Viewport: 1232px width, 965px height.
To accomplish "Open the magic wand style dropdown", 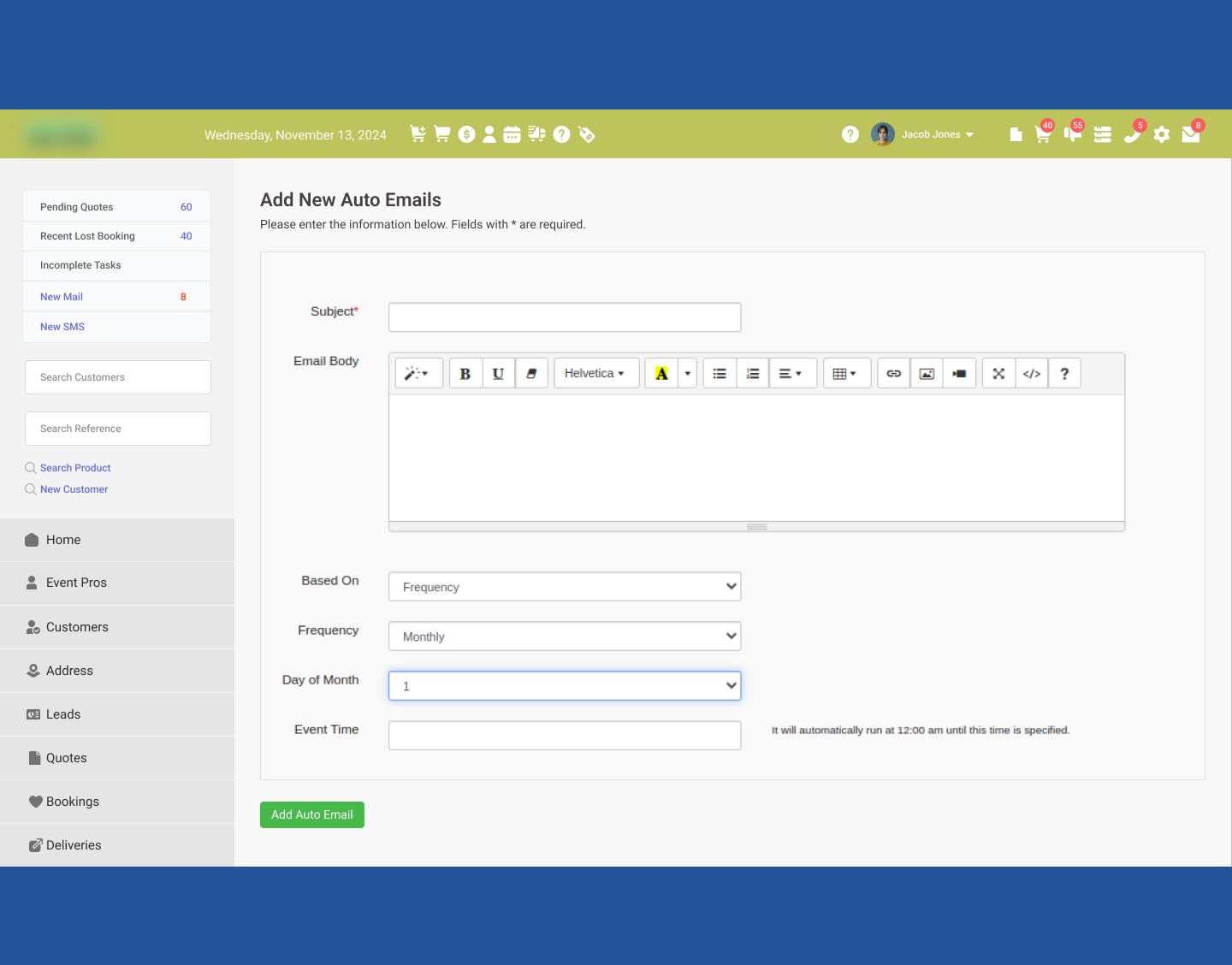I will (418, 373).
